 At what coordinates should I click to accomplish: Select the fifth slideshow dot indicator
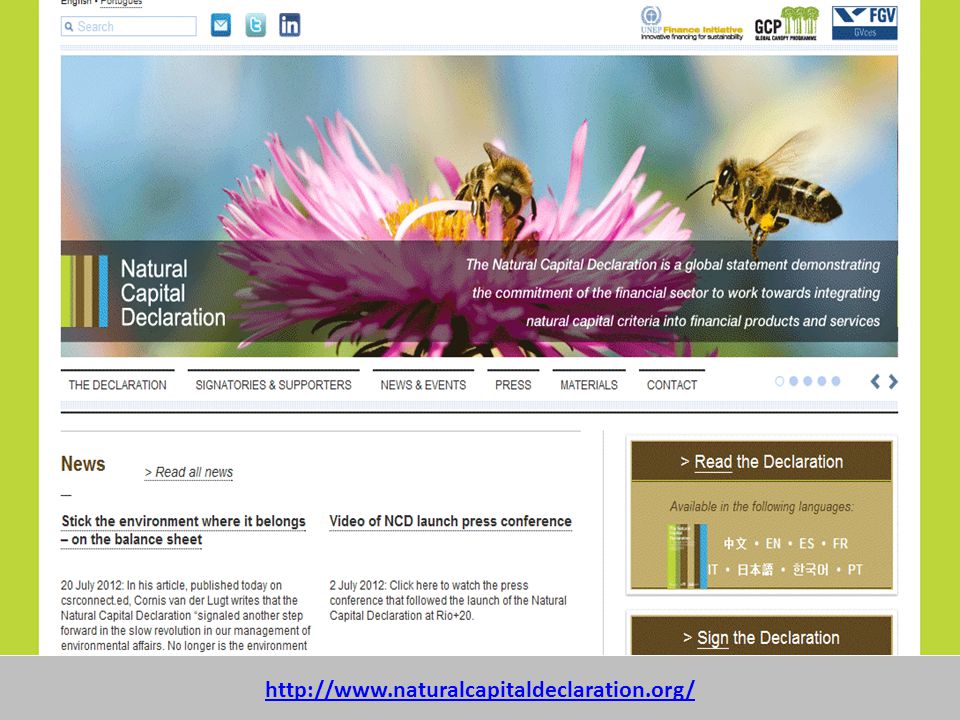pyautogui.click(x=836, y=381)
